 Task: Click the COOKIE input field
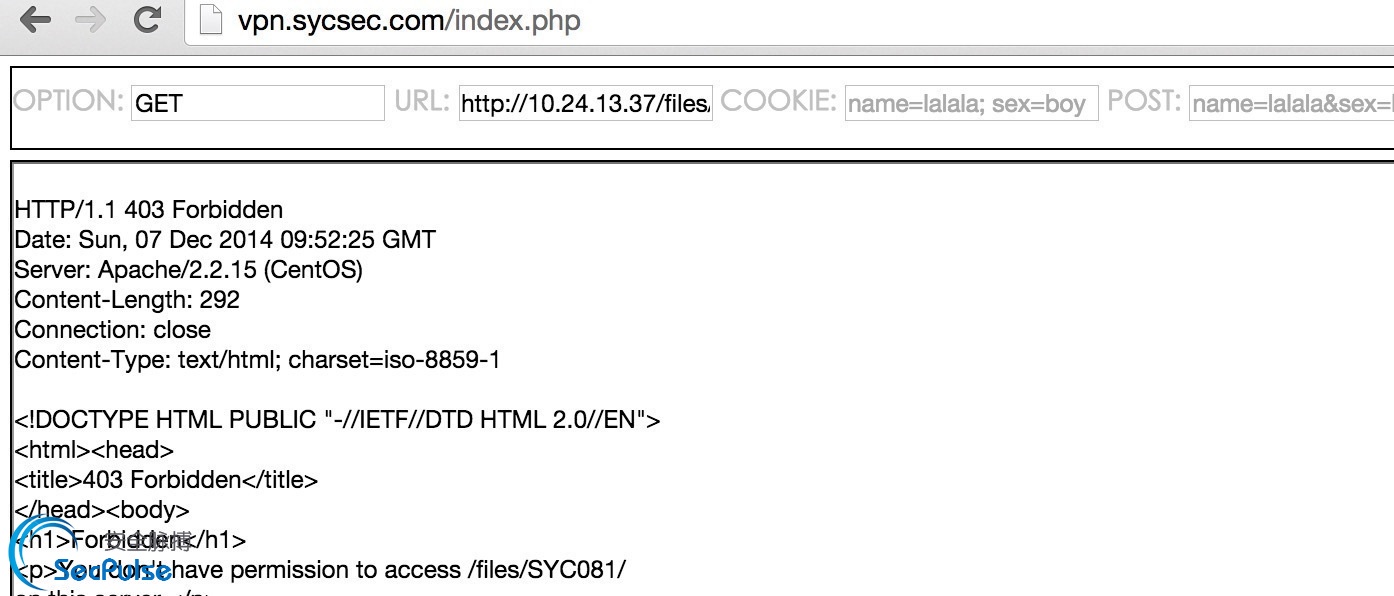(972, 103)
